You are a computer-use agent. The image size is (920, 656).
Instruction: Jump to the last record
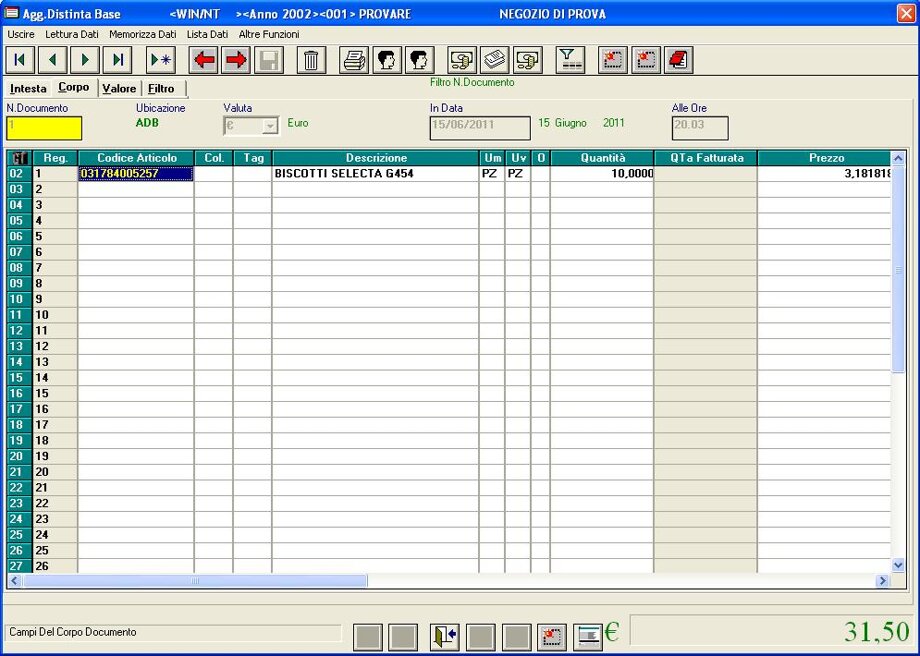pyautogui.click(x=117, y=60)
